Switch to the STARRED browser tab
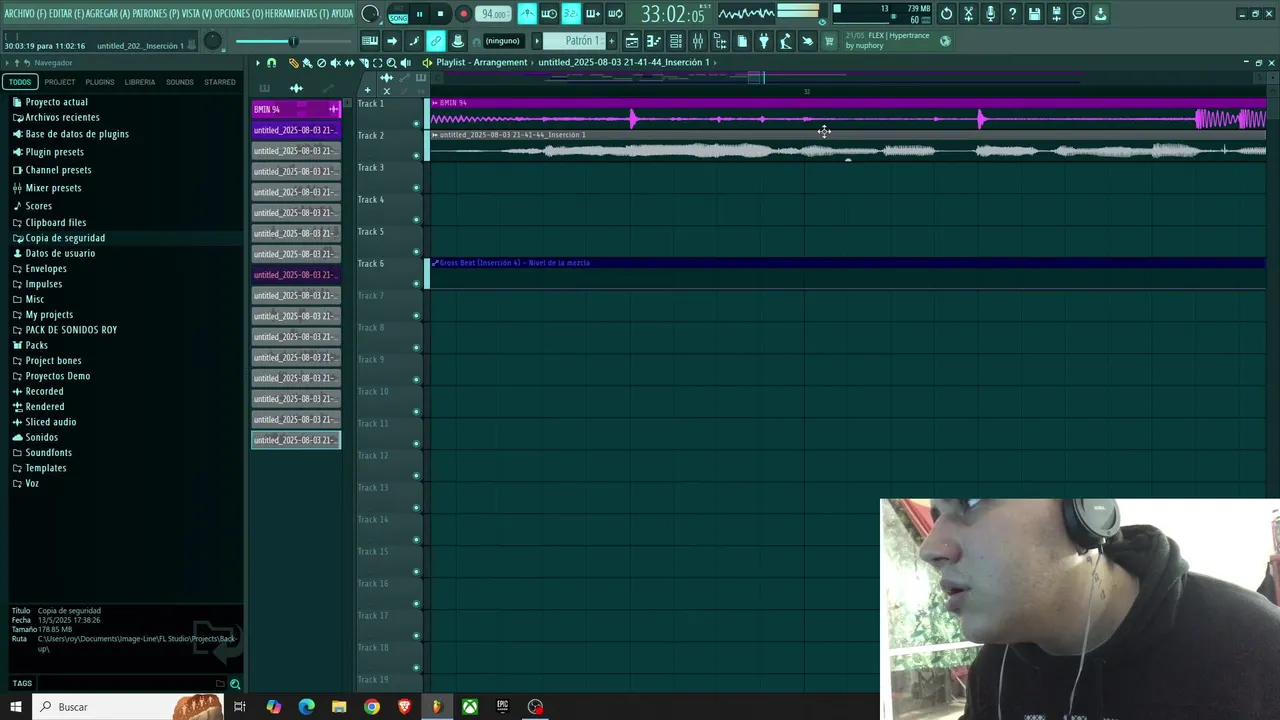The width and height of the screenshot is (1280, 720). pyautogui.click(x=220, y=82)
